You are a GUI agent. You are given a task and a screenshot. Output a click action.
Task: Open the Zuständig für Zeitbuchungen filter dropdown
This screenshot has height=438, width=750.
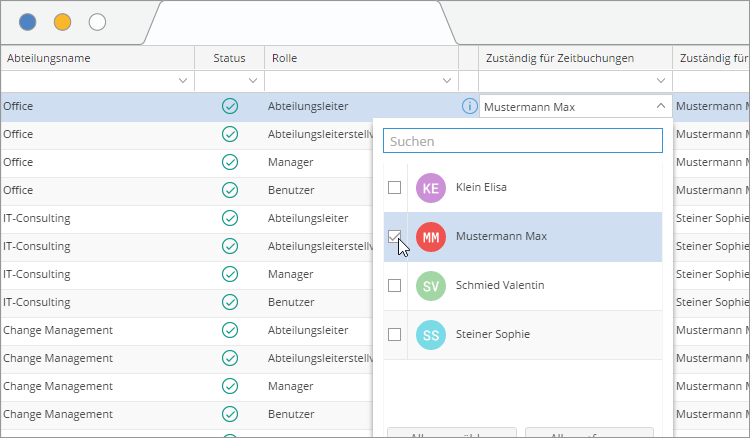(659, 80)
